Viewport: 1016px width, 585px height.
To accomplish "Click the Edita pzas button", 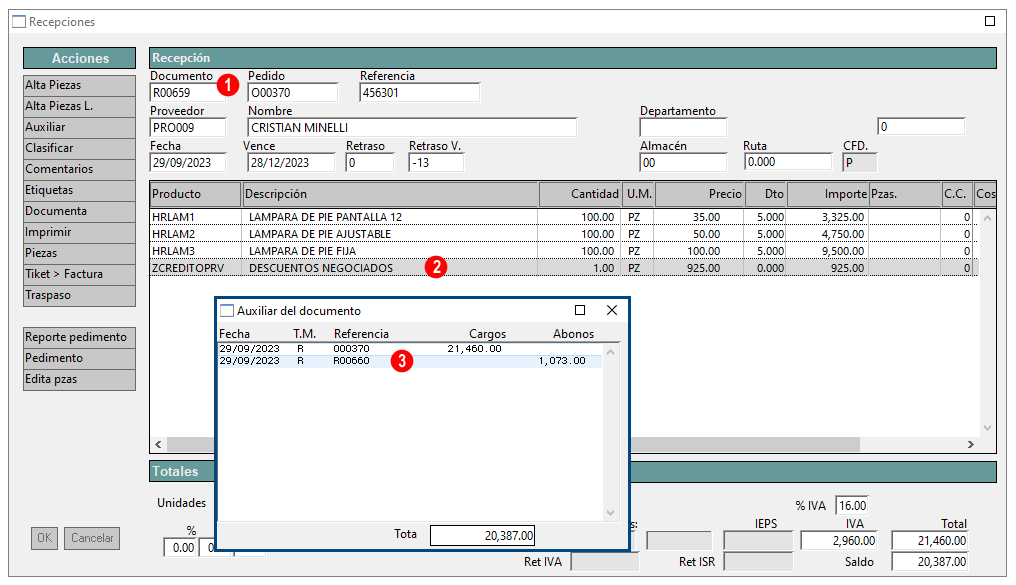I will 79,380.
